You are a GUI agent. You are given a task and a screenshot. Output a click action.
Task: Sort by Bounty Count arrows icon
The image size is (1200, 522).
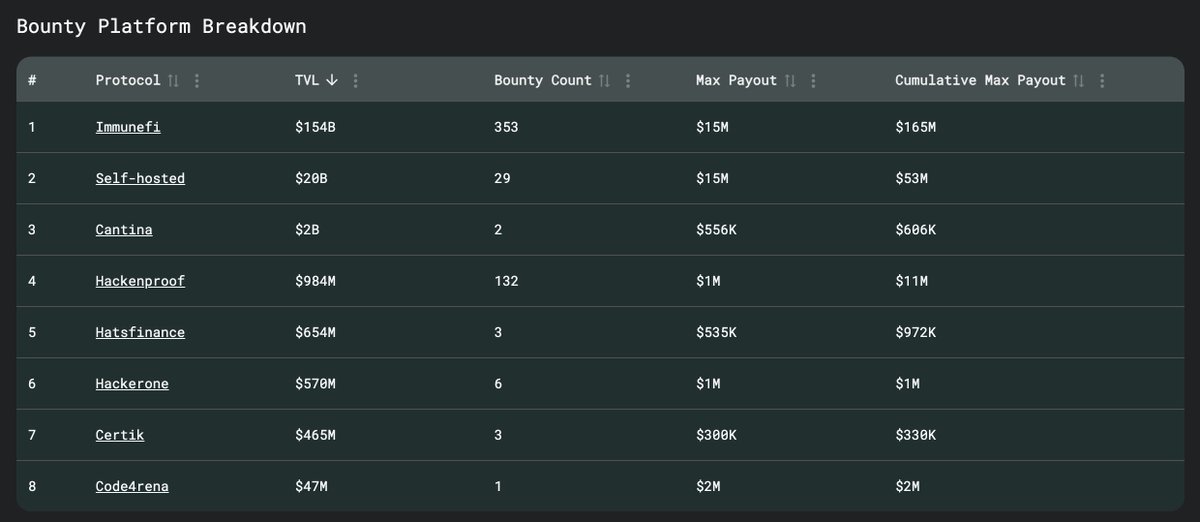(604, 81)
